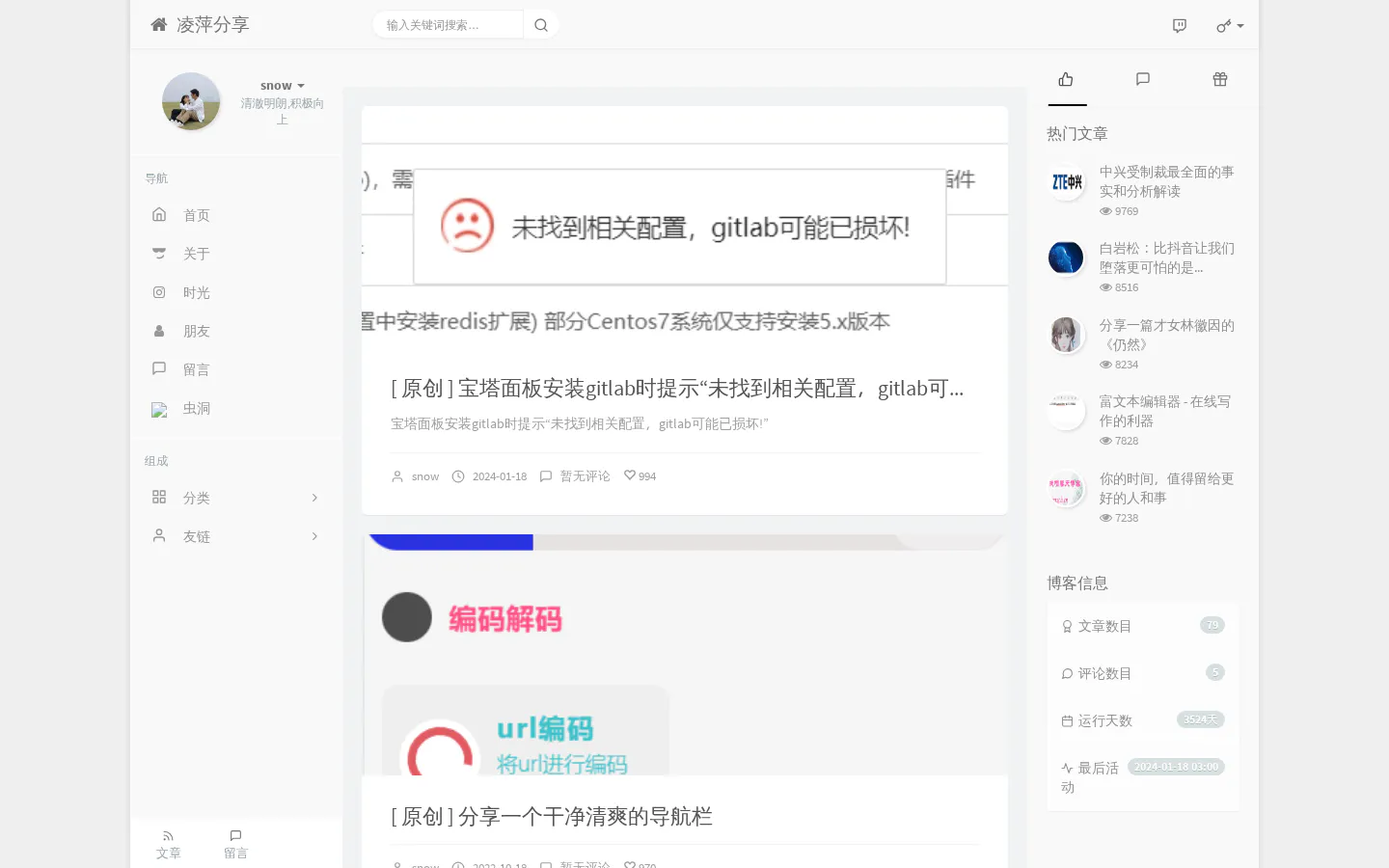Screen dimensions: 1389x868
Task: Open article 白岩松：比抖音让我们堕落更可怕的是
Action: 1167,258
